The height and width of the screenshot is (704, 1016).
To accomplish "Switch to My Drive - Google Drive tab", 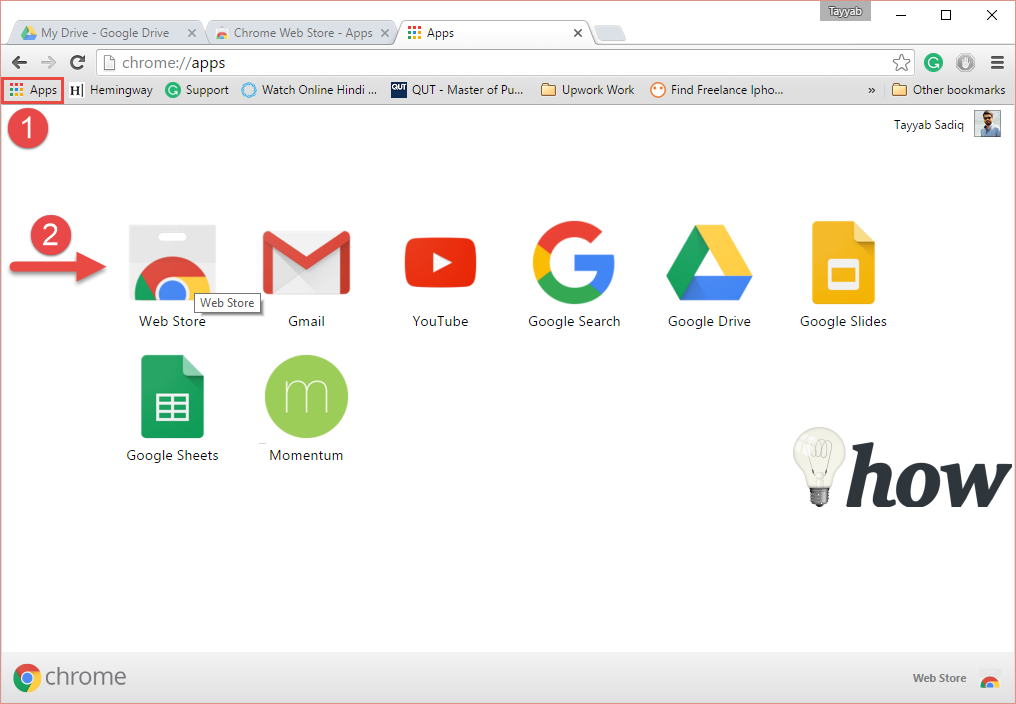I will 105,33.
